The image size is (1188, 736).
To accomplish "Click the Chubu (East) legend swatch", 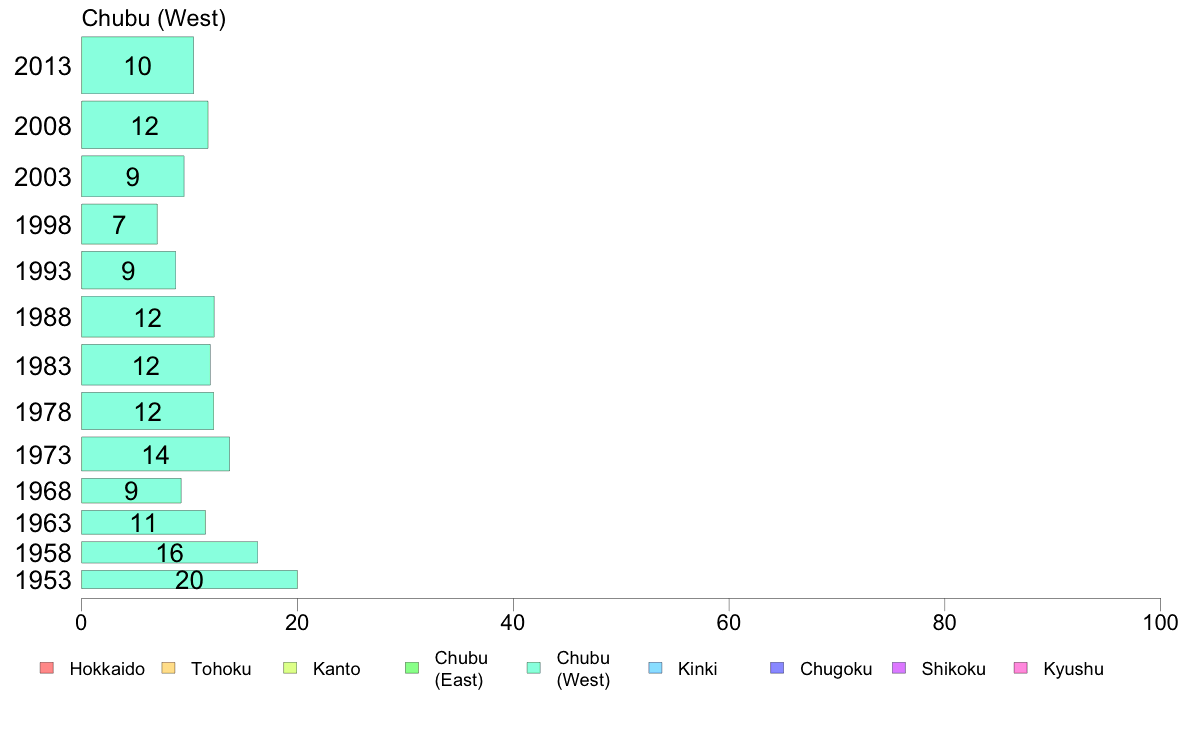I will (x=412, y=668).
